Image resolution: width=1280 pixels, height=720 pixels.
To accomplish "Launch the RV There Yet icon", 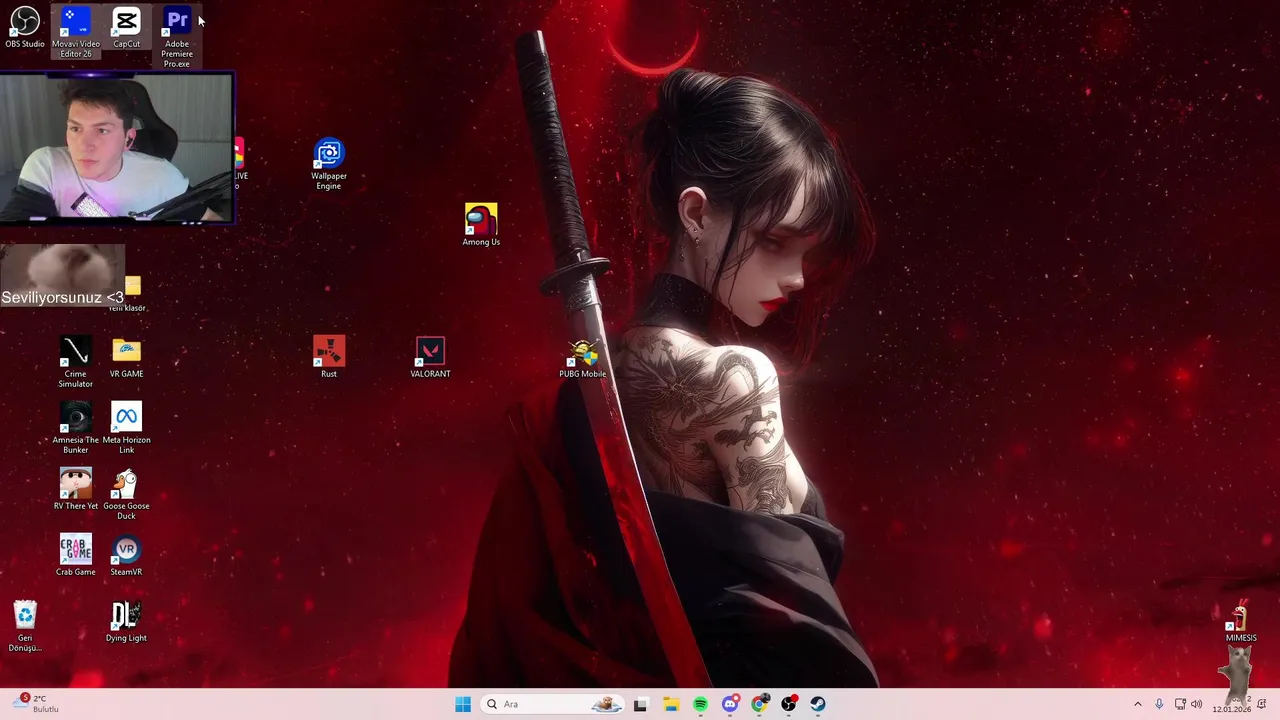I will tap(75, 489).
